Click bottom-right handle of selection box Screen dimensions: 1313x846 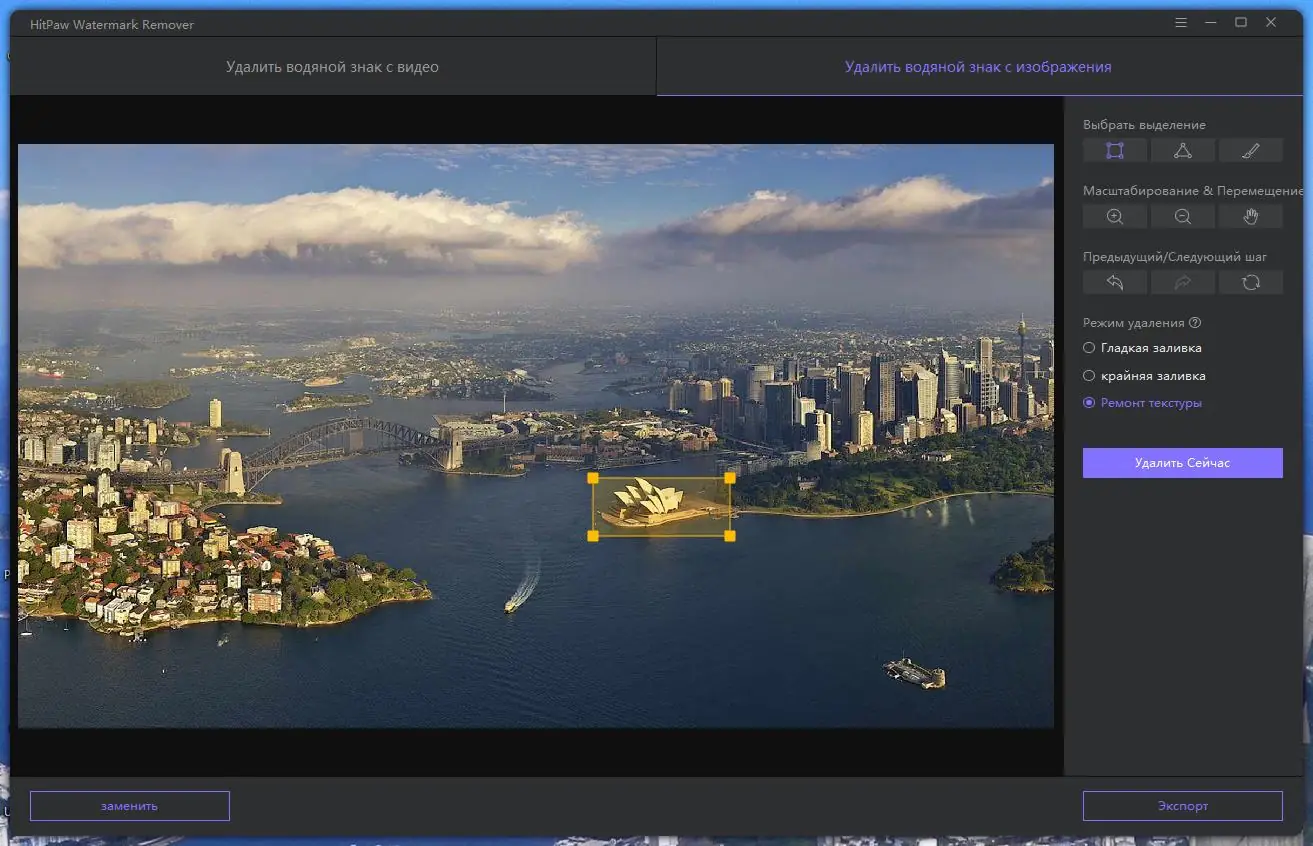pyautogui.click(x=730, y=536)
